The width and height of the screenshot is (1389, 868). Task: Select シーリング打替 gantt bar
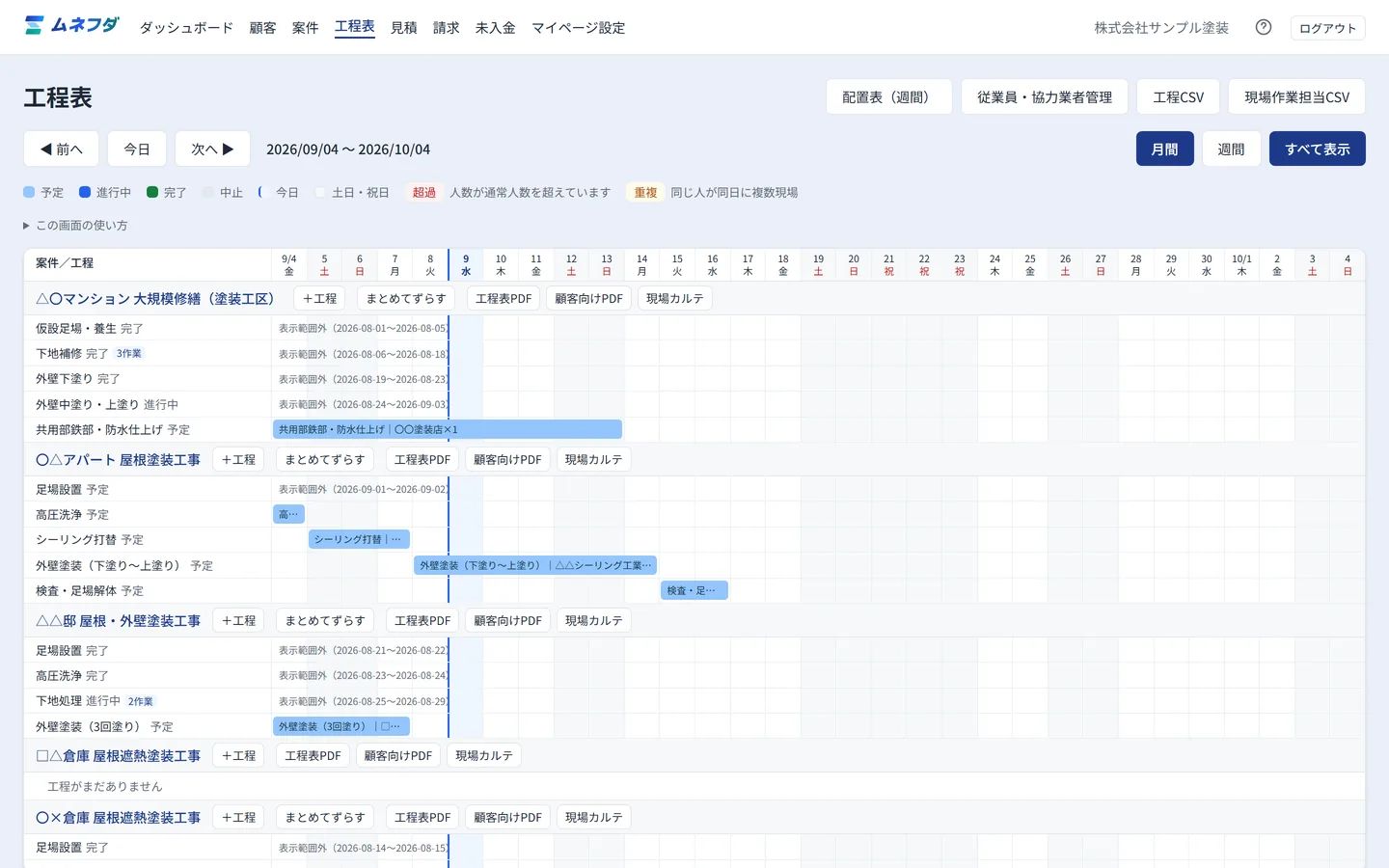click(360, 539)
